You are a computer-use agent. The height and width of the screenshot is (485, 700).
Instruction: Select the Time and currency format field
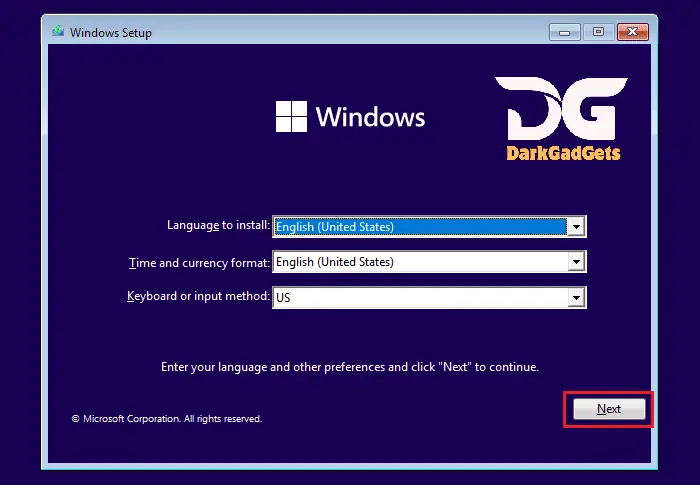pyautogui.click(x=429, y=262)
